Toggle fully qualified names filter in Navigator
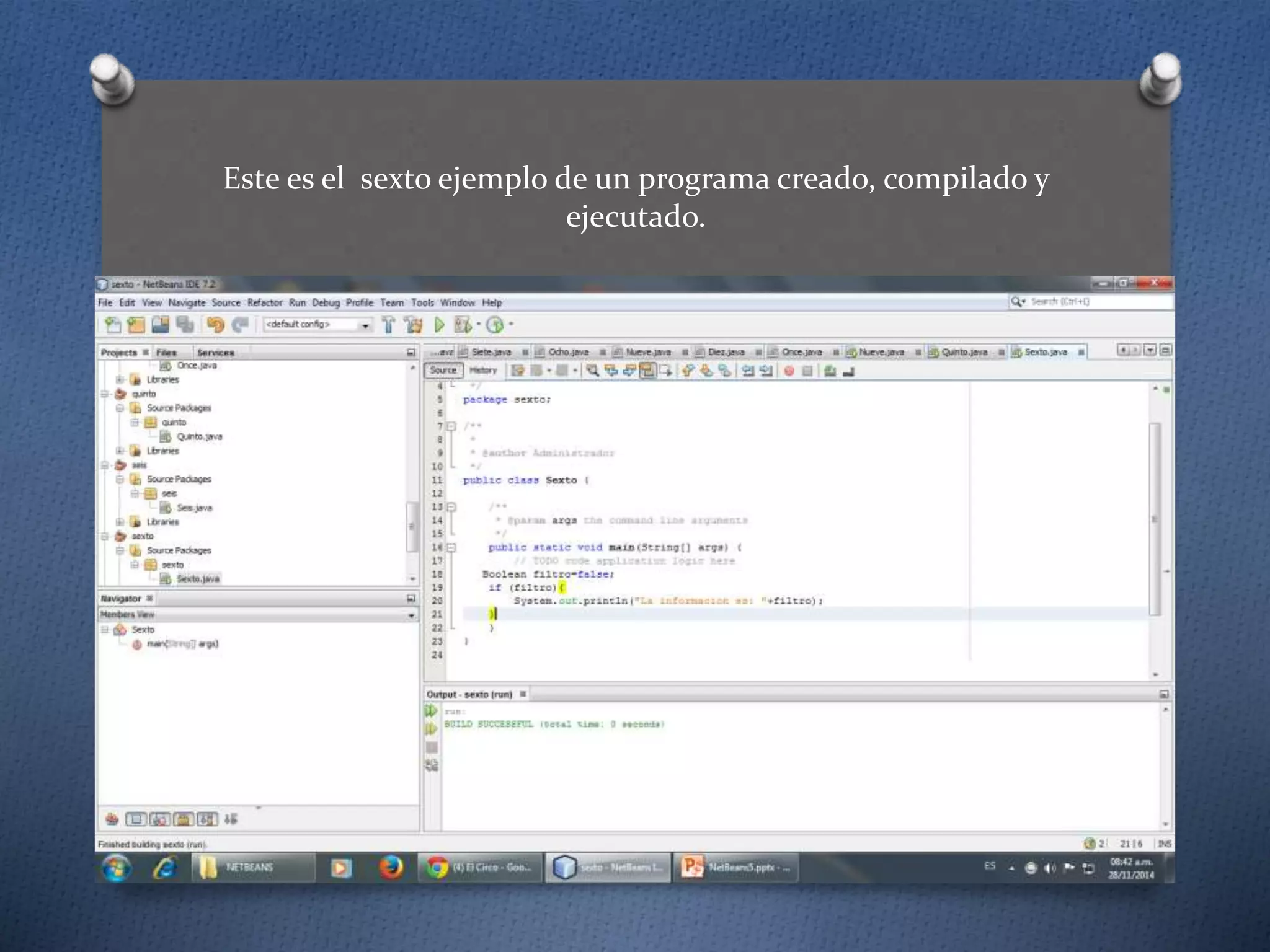 pyautogui.click(x=207, y=819)
